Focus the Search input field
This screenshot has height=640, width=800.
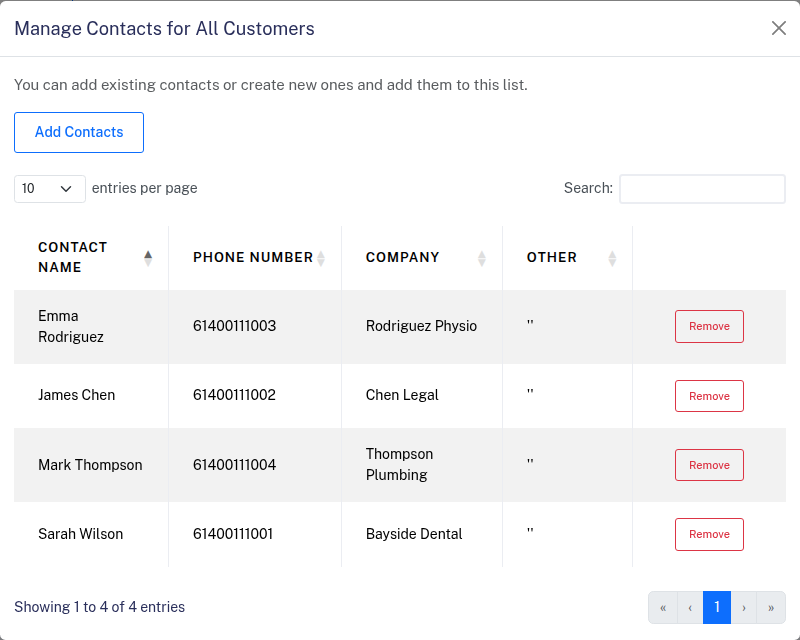pos(702,188)
